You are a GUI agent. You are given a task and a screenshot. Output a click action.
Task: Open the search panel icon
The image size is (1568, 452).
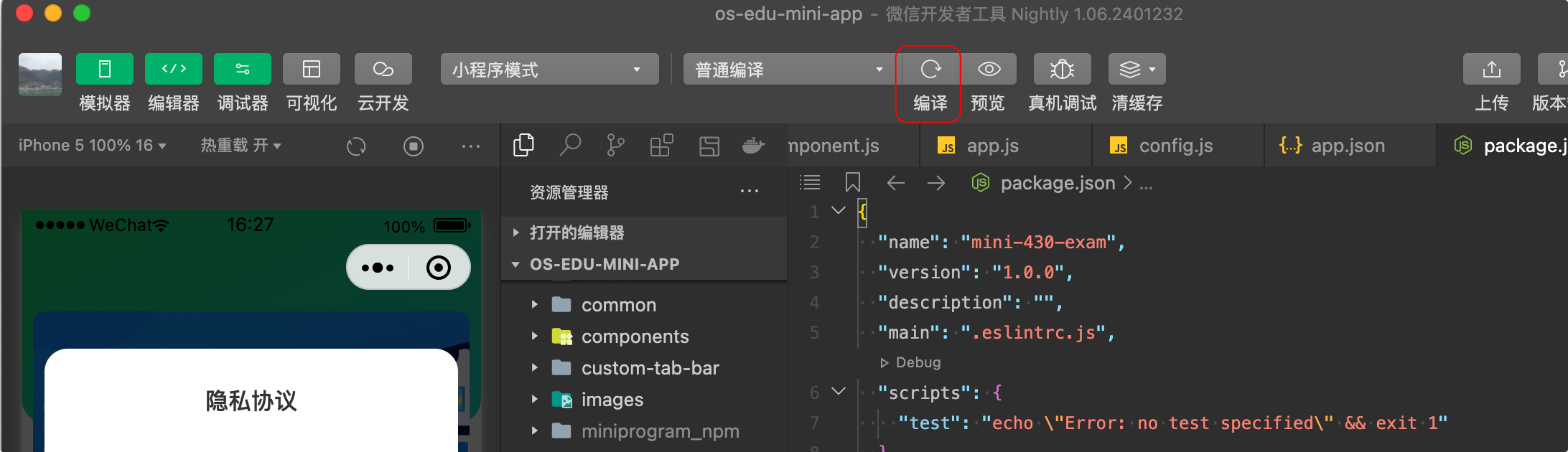(570, 146)
